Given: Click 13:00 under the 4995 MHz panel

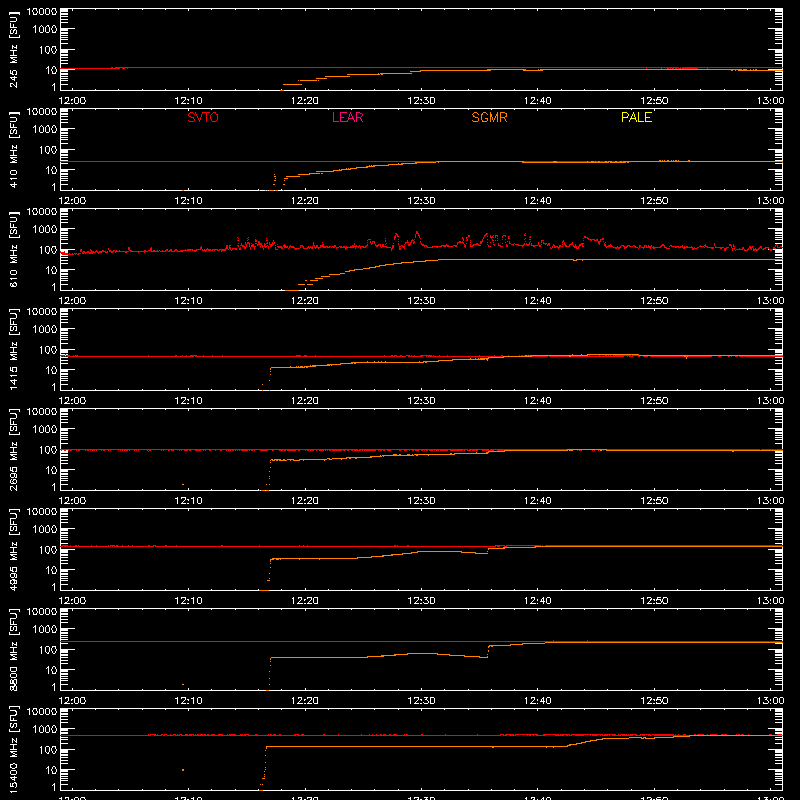Looking at the screenshot, I should (x=770, y=601).
